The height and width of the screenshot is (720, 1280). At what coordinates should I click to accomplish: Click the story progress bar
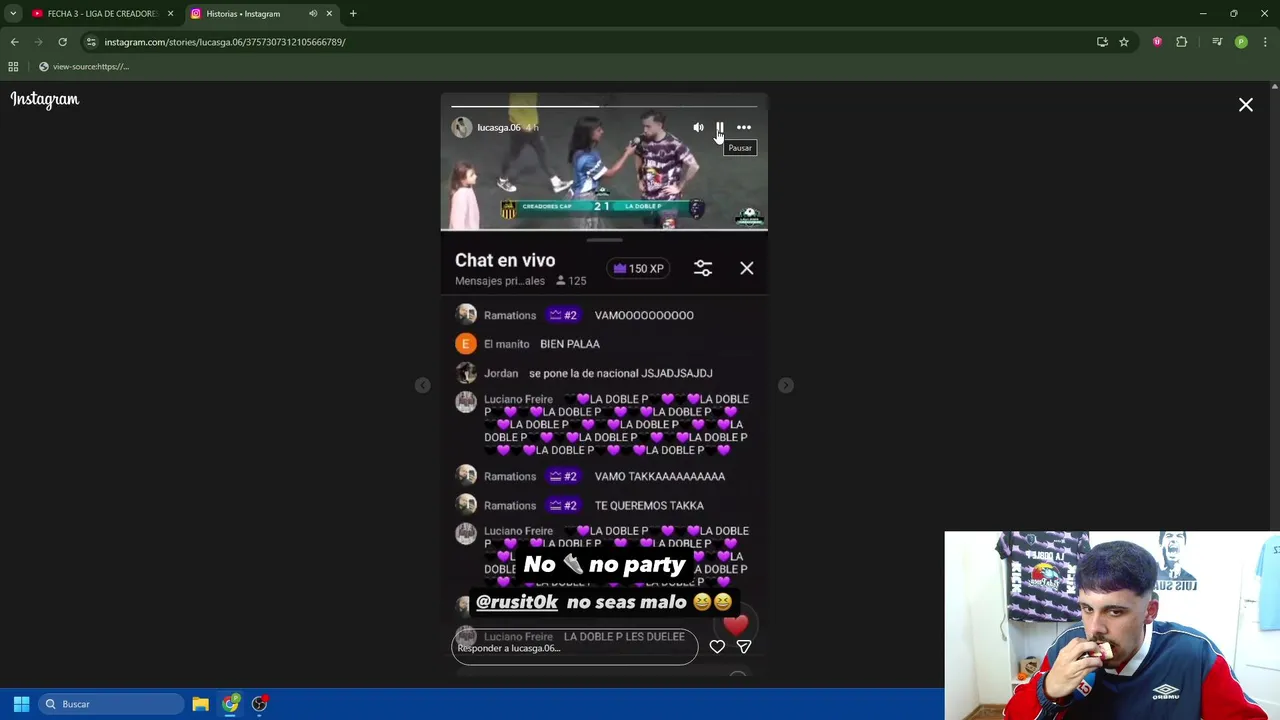(604, 106)
